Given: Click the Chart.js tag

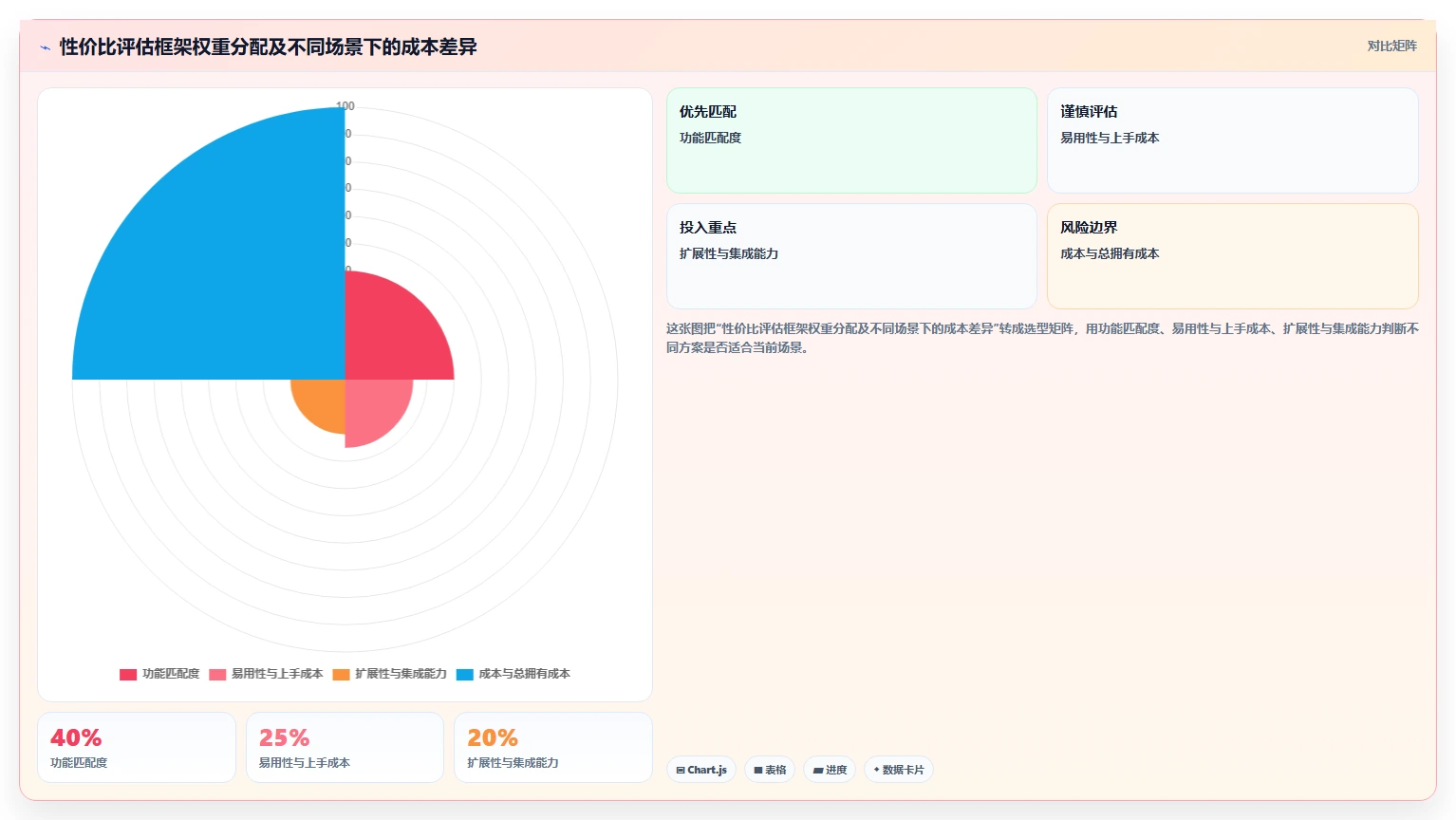Looking at the screenshot, I should 701,770.
